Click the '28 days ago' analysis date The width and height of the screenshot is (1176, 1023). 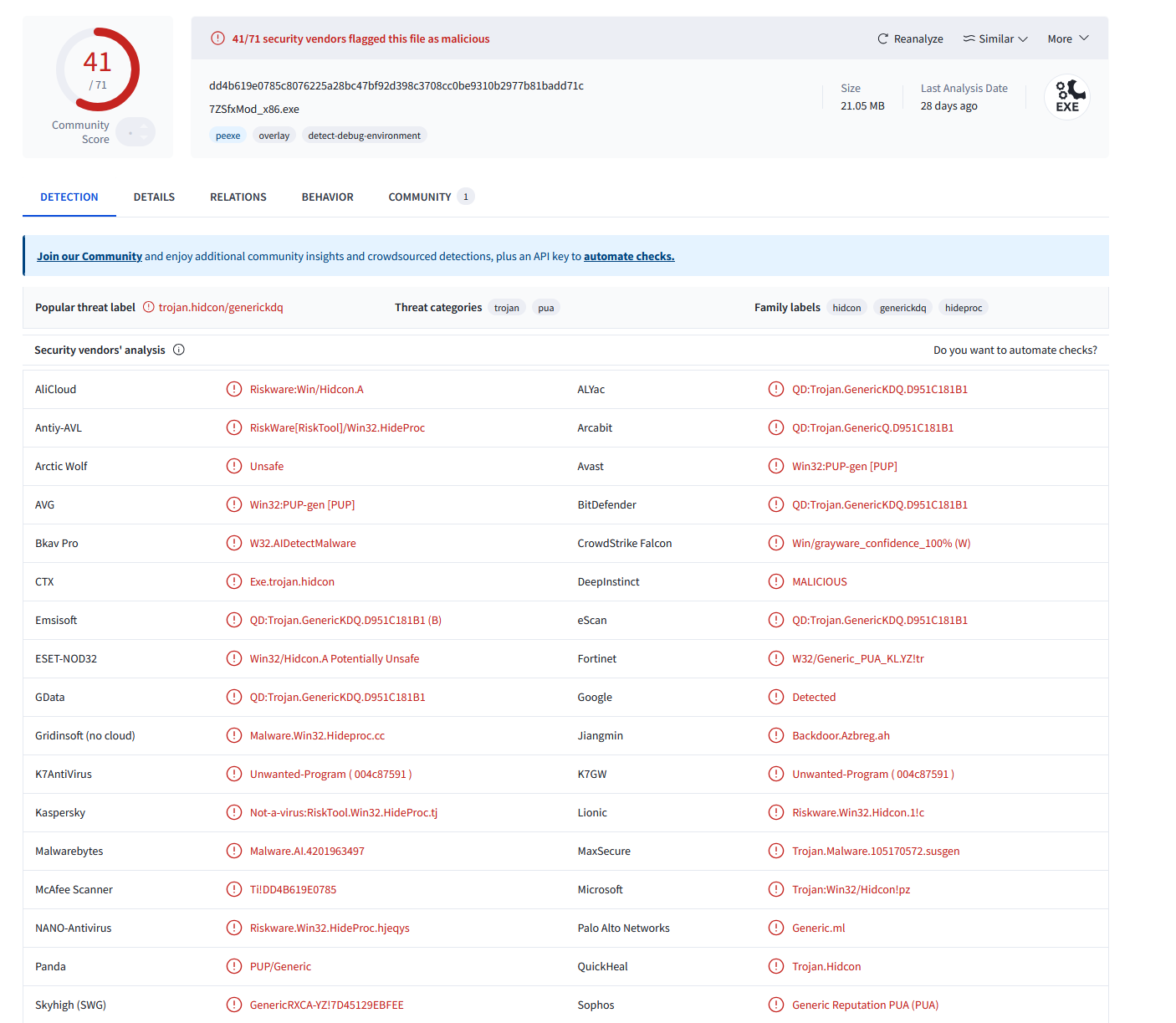(x=949, y=106)
